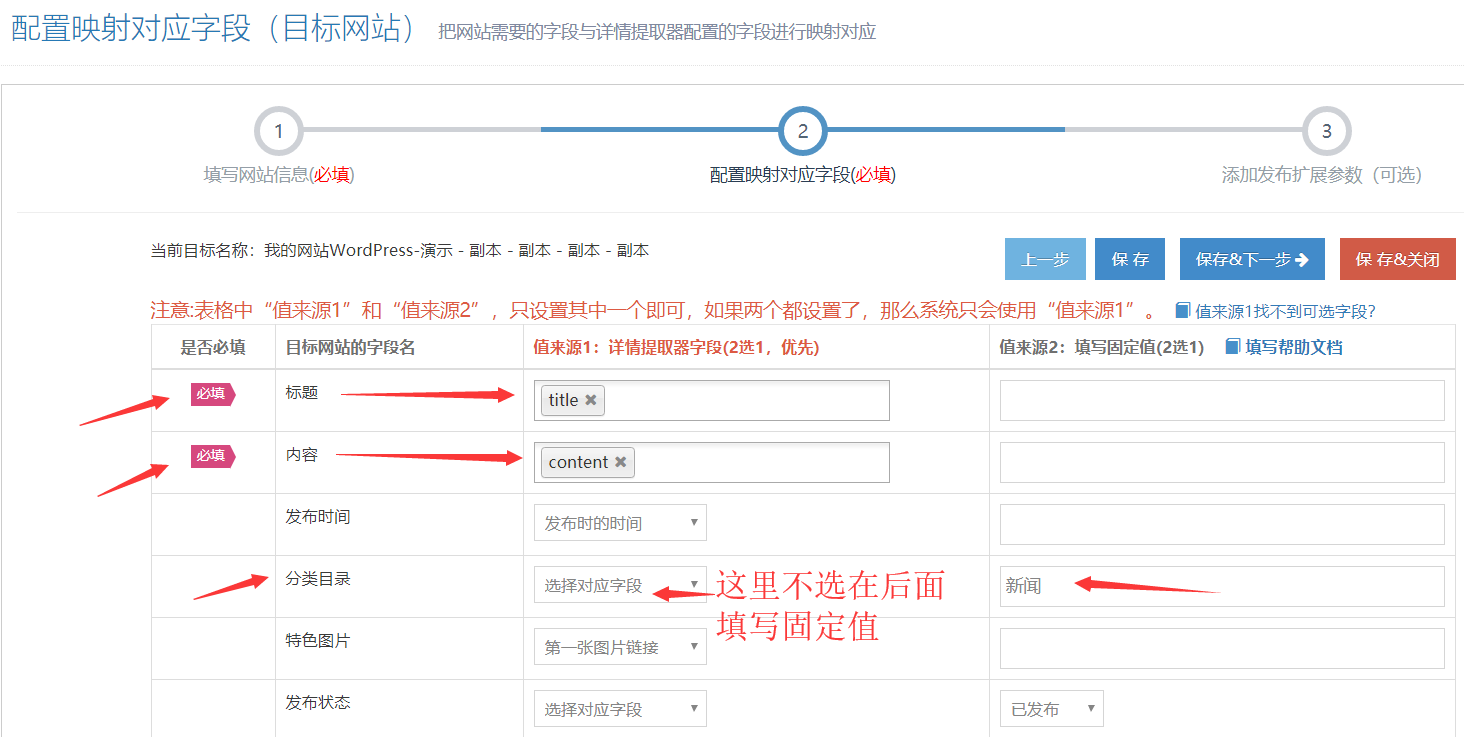Open the 值来源1找不到可选字段? help link
This screenshot has width=1464, height=737.
pos(1286,311)
